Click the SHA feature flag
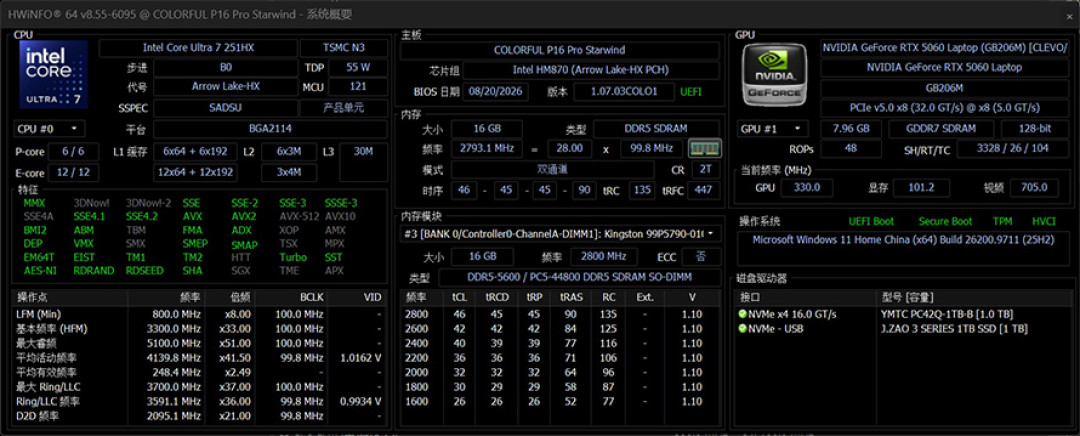1080x436 pixels. tap(192, 271)
